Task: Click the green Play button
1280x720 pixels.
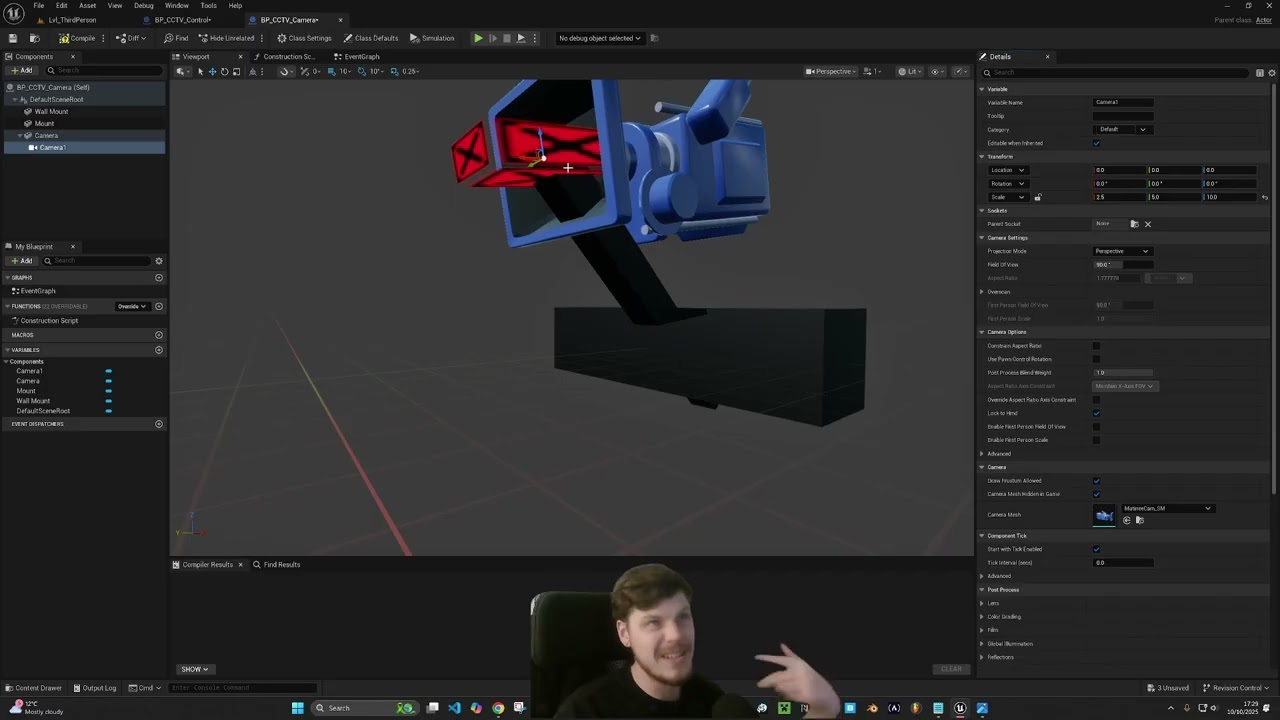Action: point(478,38)
